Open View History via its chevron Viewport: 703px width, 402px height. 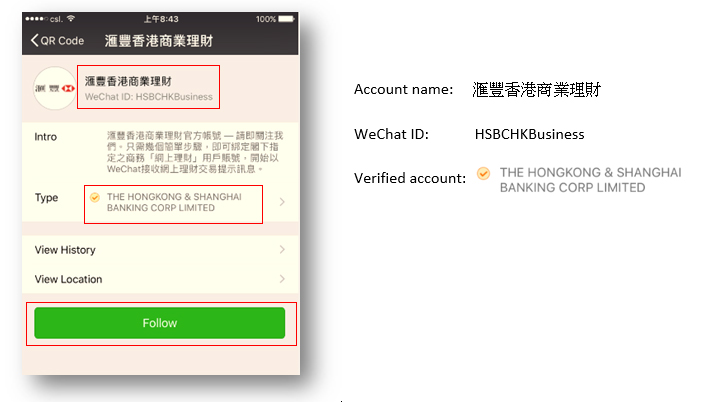[282, 249]
